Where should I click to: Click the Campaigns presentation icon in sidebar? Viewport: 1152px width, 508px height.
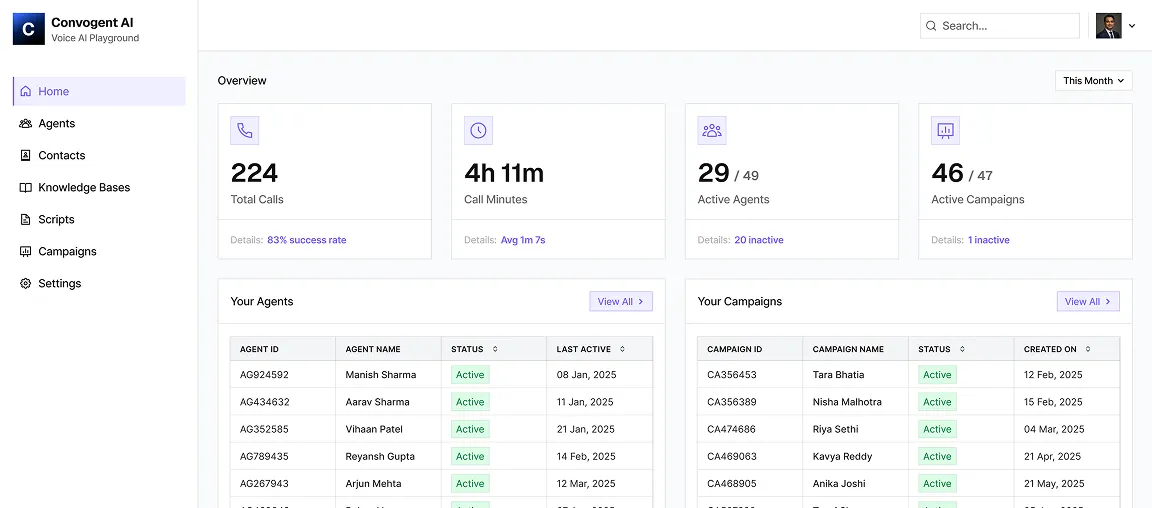coord(26,251)
